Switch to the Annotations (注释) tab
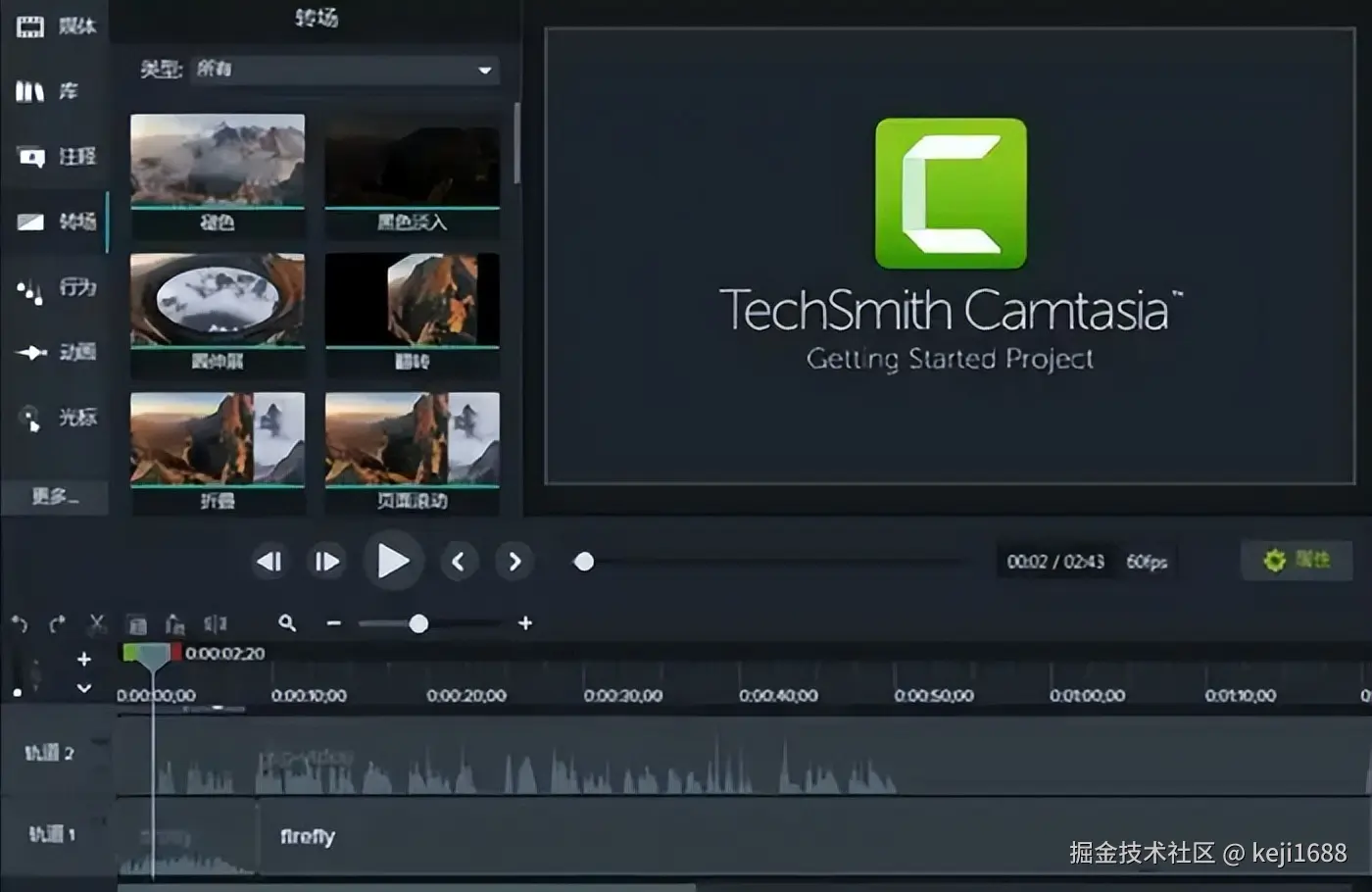1372x892 pixels. pyautogui.click(x=55, y=156)
